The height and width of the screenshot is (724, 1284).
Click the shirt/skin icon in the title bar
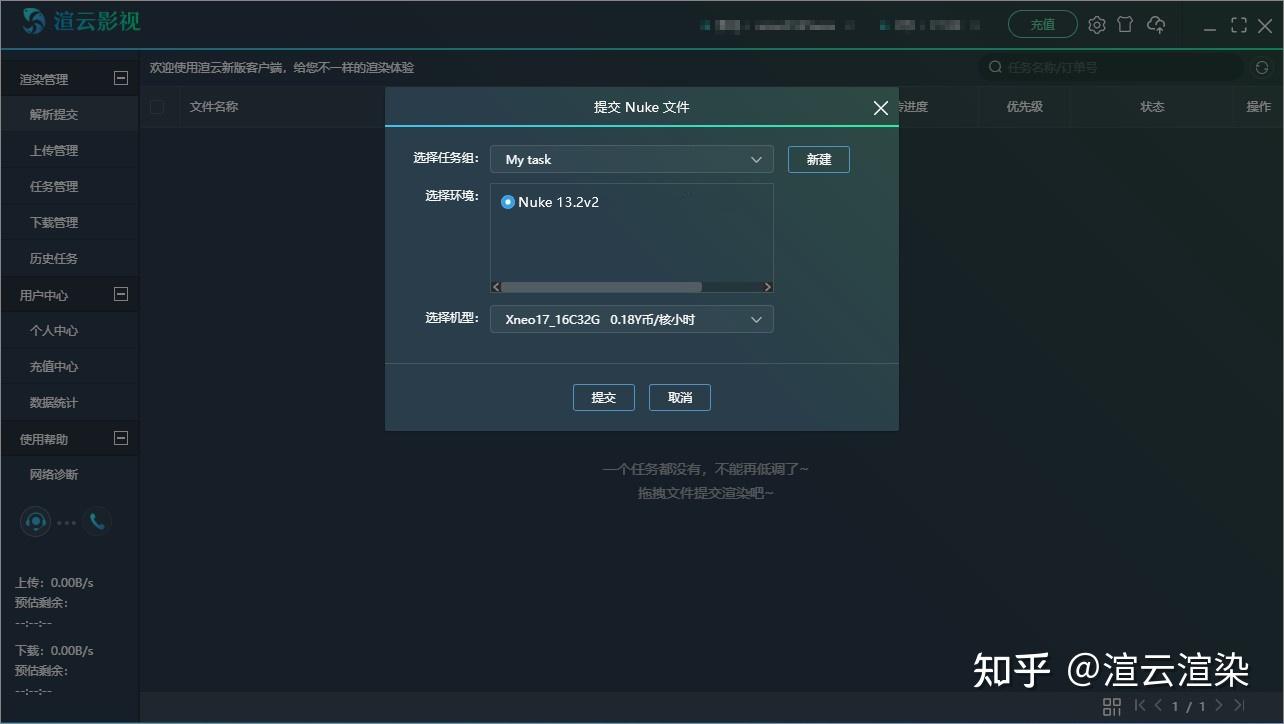pos(1125,24)
